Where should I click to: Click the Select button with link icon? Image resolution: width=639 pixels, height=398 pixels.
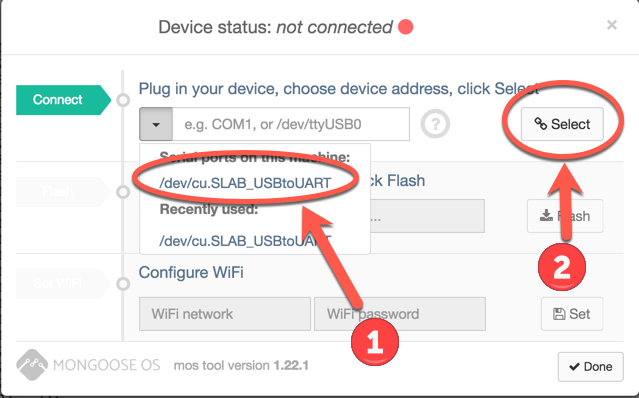click(x=562, y=124)
